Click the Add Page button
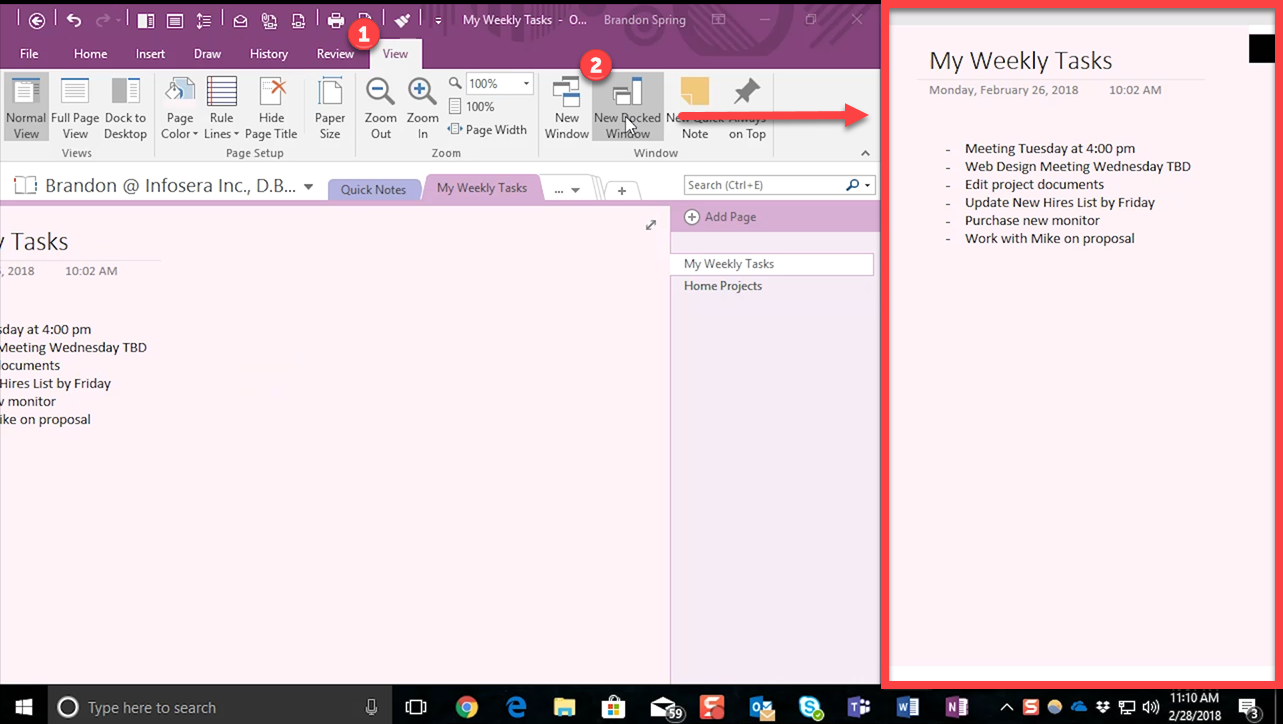 [x=720, y=217]
